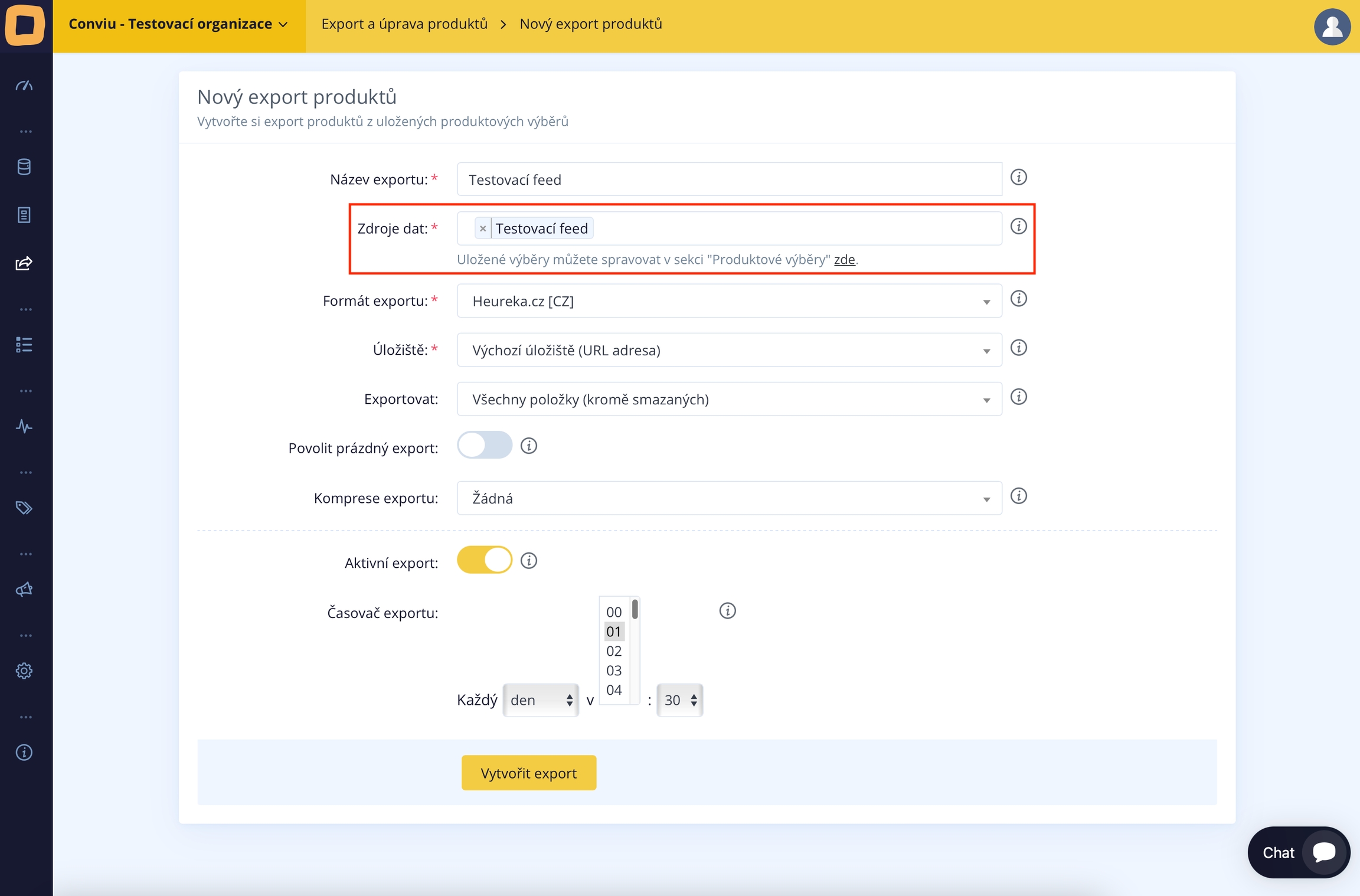The width and height of the screenshot is (1360, 896).
Task: Click the megaphone icon in sidebar
Action: tap(24, 589)
